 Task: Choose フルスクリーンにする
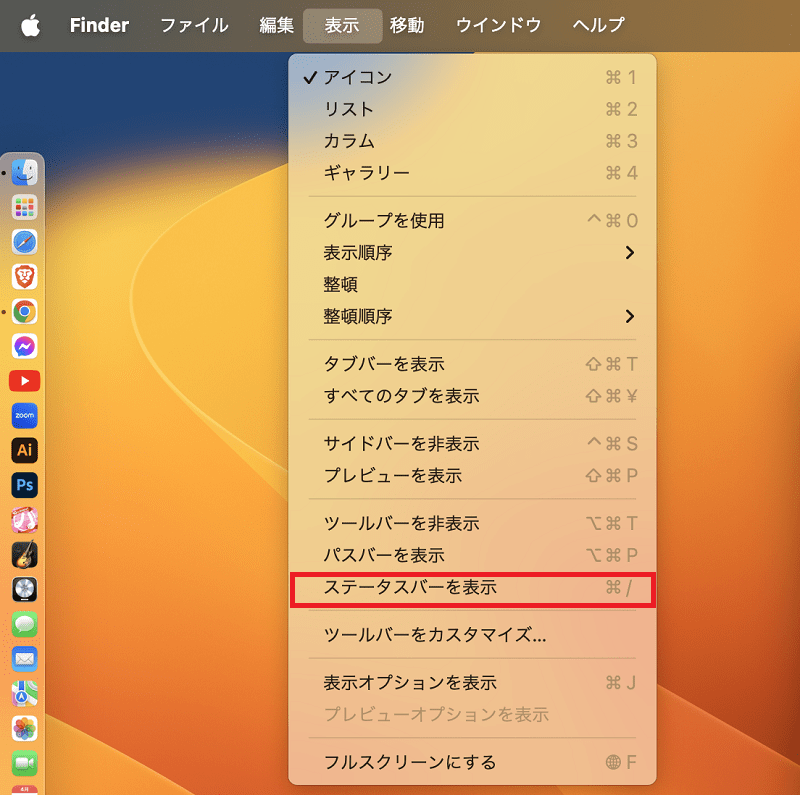tap(472, 762)
